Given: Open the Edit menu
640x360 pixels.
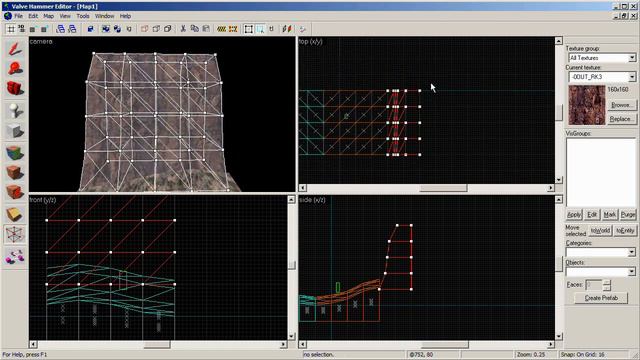Looking at the screenshot, I should [x=33, y=16].
